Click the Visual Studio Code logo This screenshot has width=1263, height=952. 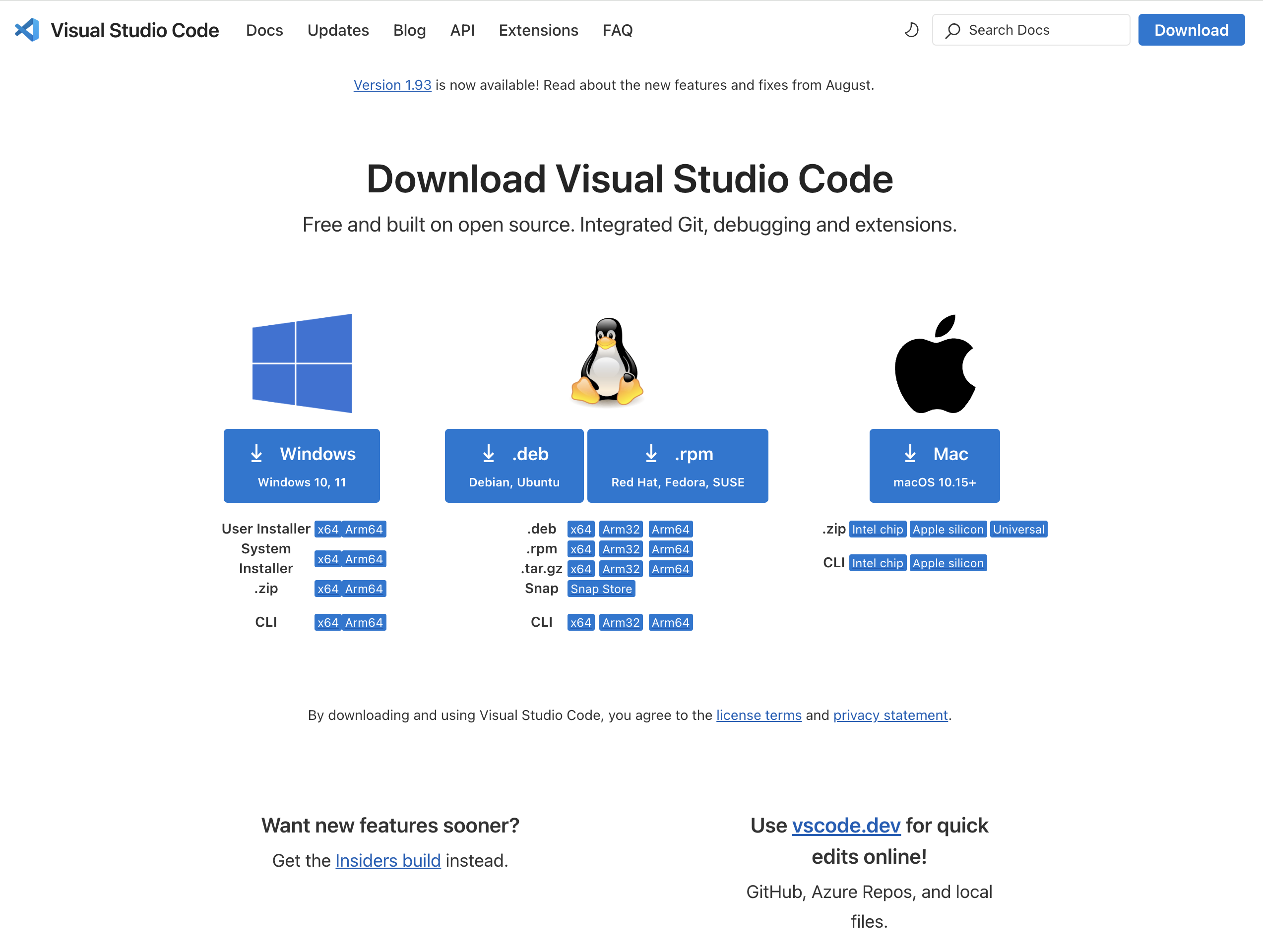click(x=27, y=30)
